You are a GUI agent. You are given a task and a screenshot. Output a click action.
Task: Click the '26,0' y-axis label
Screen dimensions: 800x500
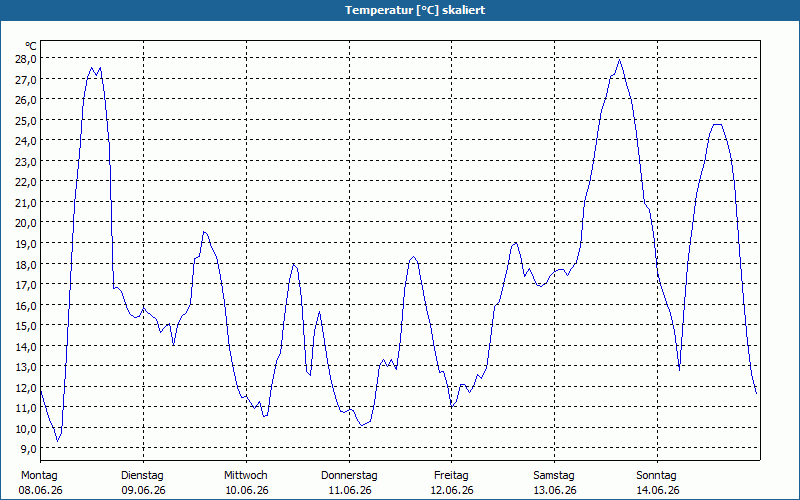tap(26, 99)
